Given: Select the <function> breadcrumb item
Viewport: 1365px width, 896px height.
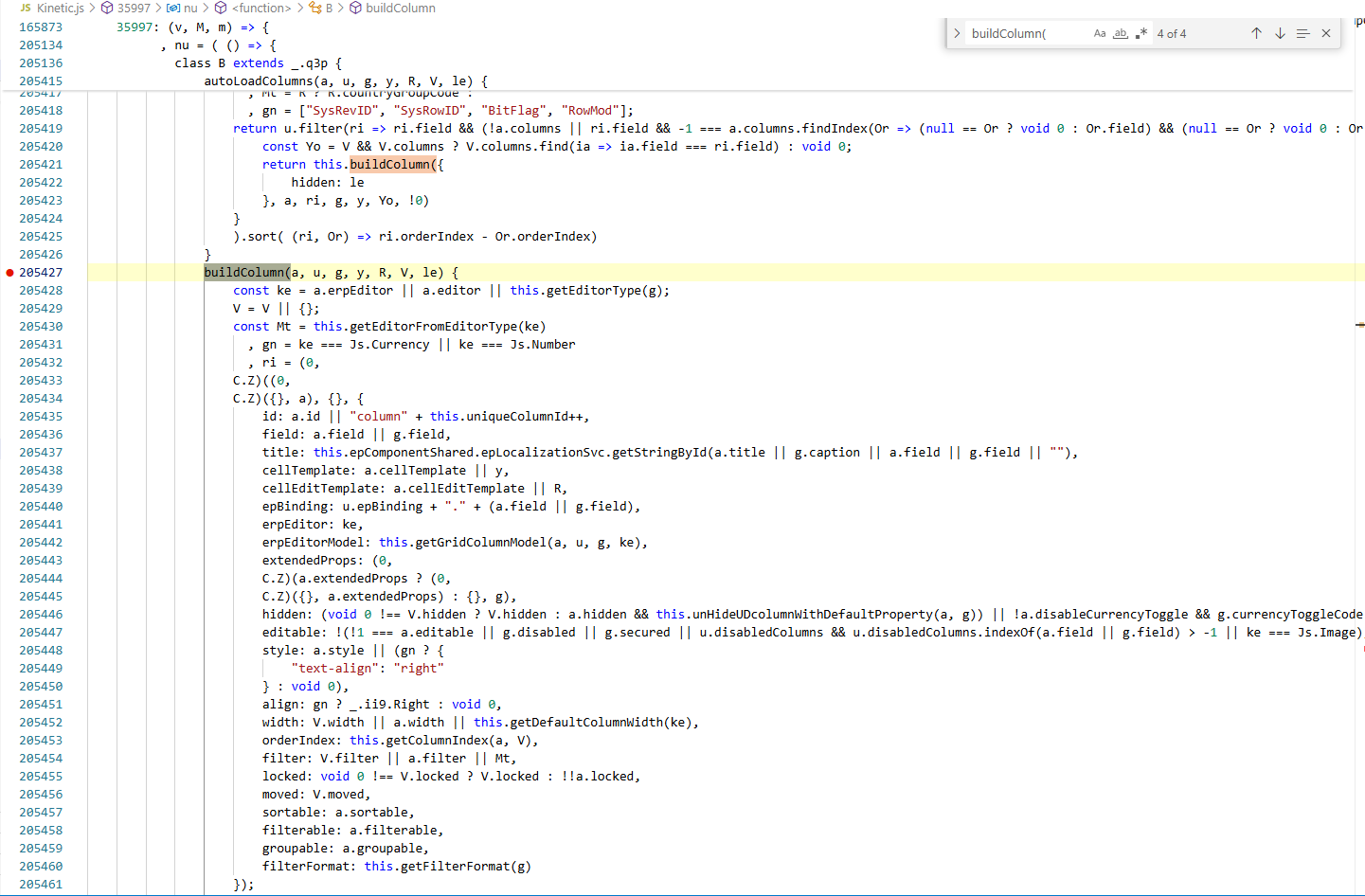Looking at the screenshot, I should [x=261, y=8].
